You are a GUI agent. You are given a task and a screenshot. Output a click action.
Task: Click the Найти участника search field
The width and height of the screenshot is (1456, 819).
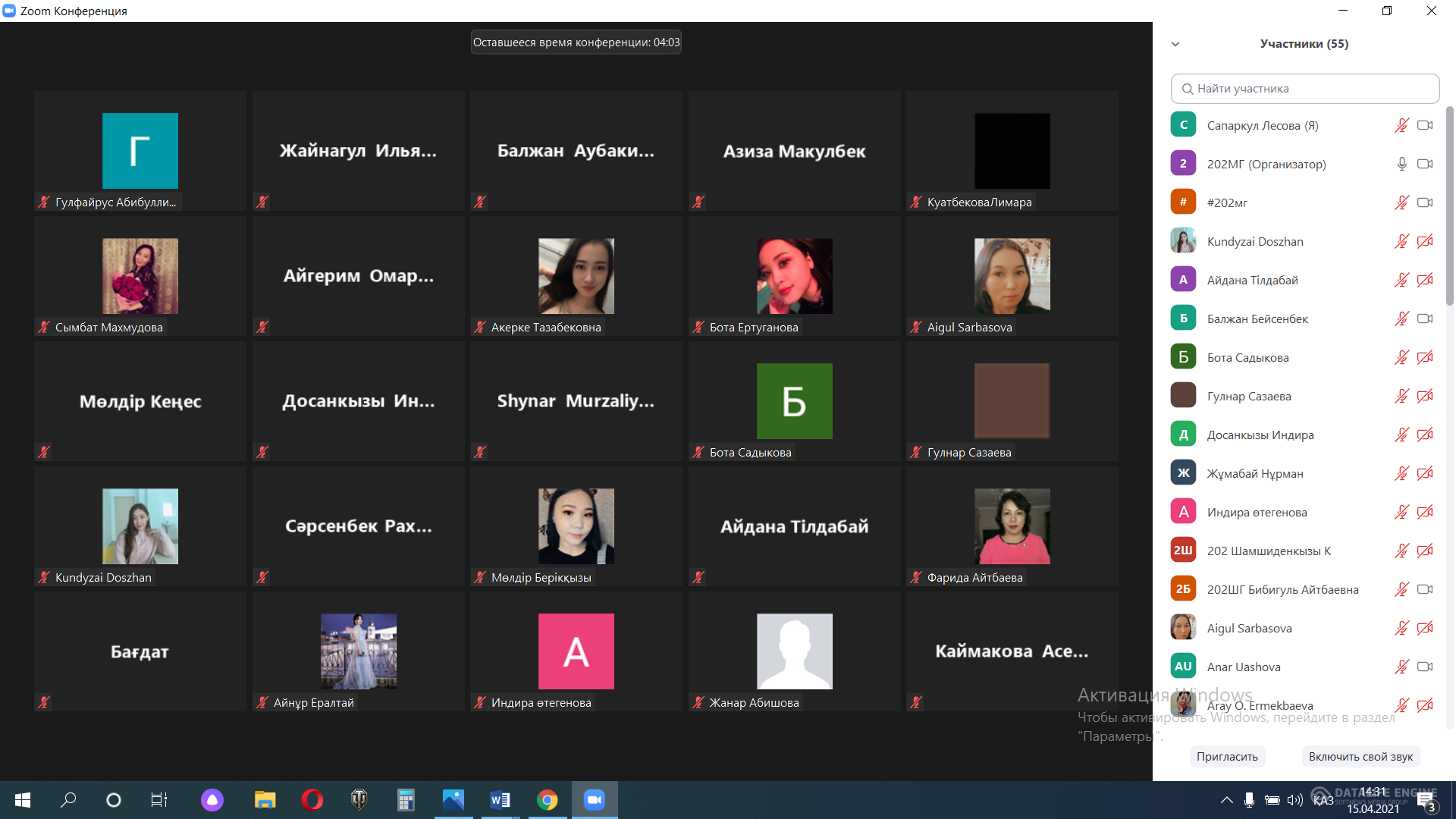(1304, 89)
